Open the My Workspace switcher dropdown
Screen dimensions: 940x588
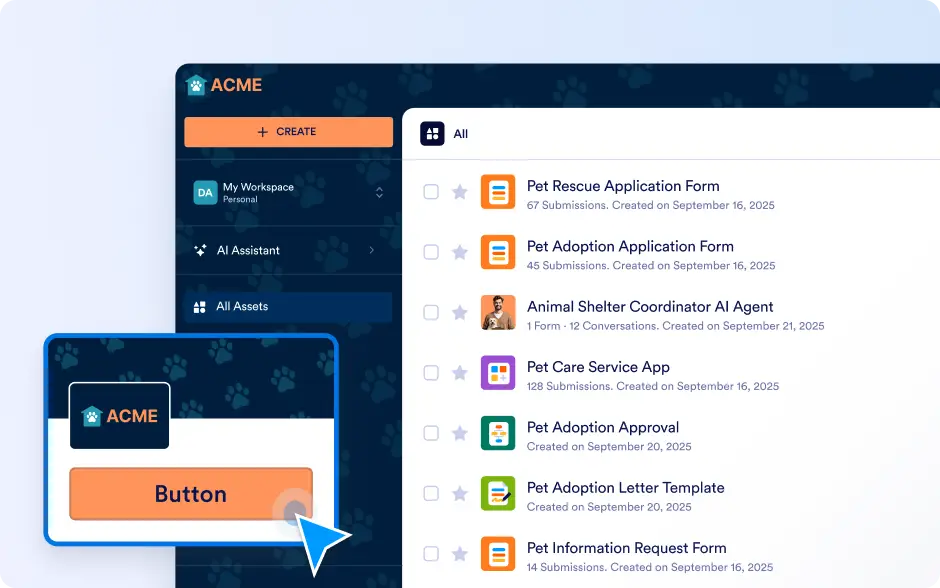tap(379, 192)
